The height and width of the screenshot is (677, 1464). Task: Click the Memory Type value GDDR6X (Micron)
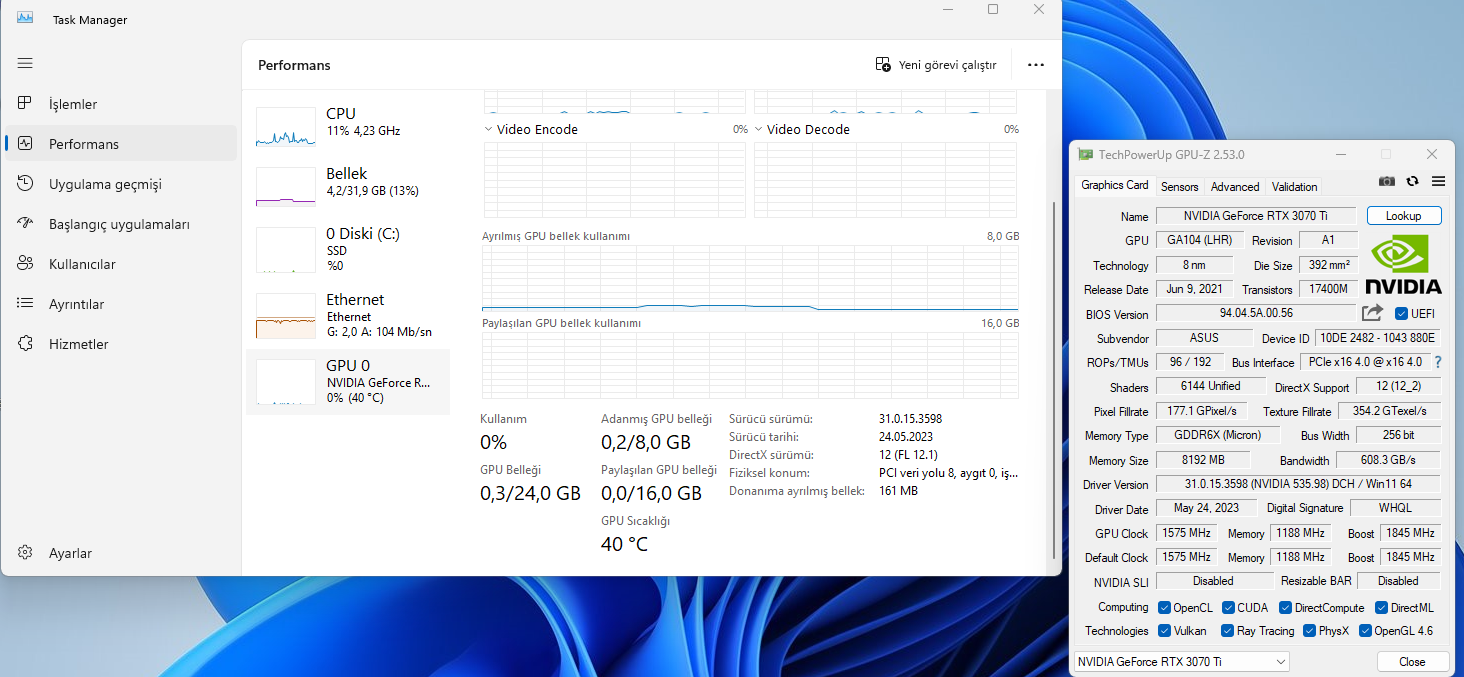tap(1217, 435)
